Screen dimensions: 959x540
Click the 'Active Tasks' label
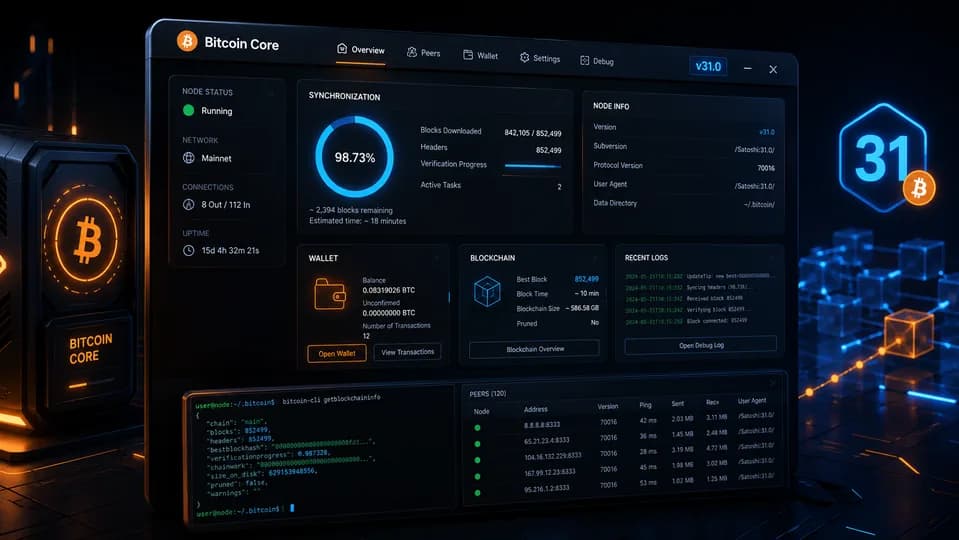[440, 185]
